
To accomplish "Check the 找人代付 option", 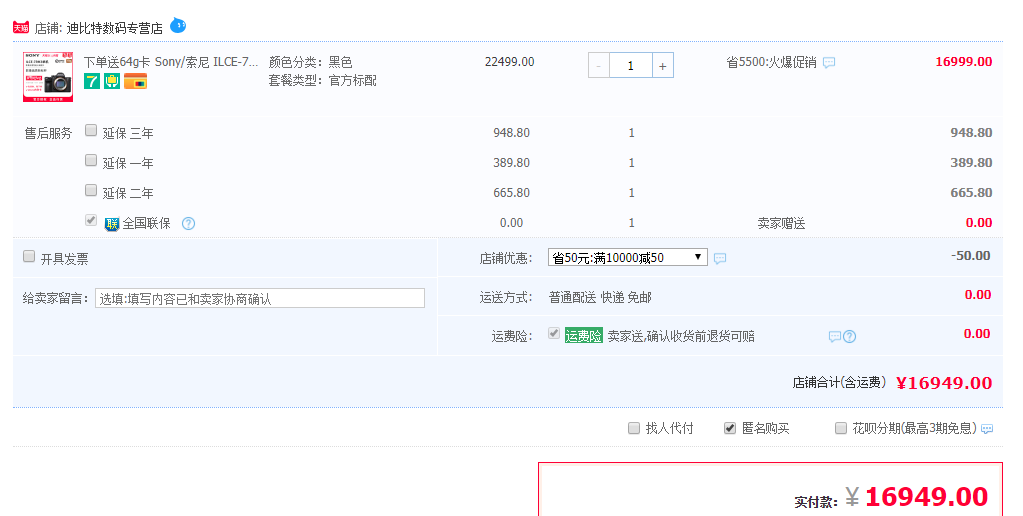I will tap(634, 429).
